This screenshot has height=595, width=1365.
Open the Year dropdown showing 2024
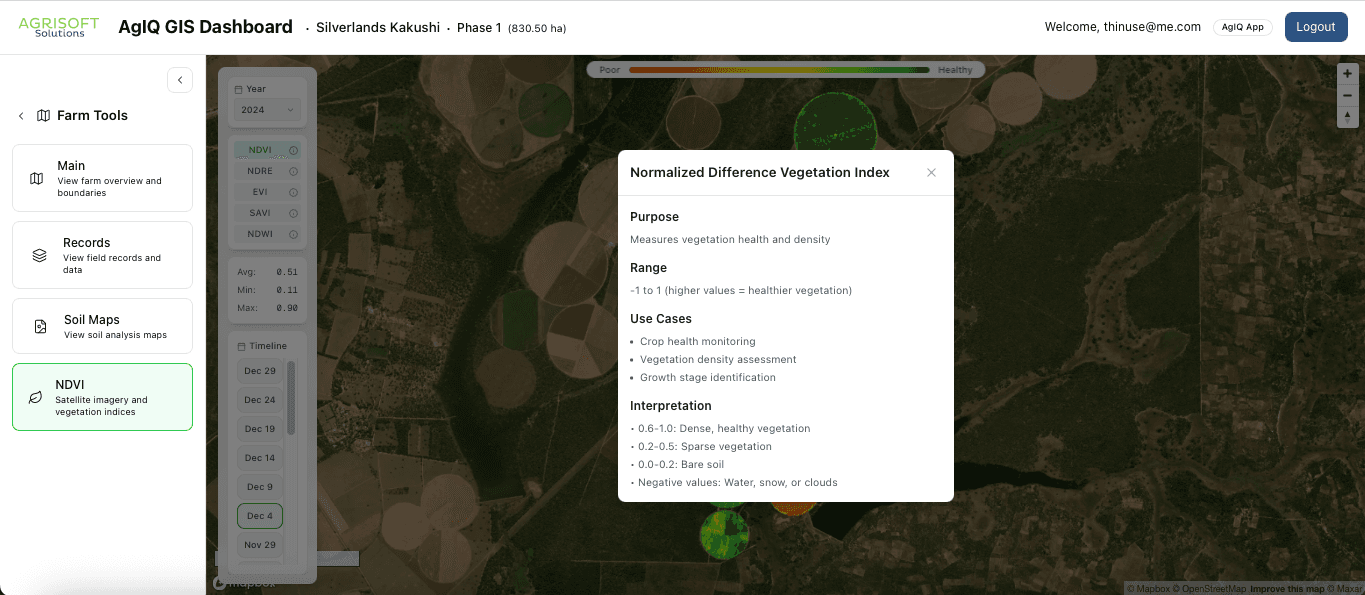266,109
